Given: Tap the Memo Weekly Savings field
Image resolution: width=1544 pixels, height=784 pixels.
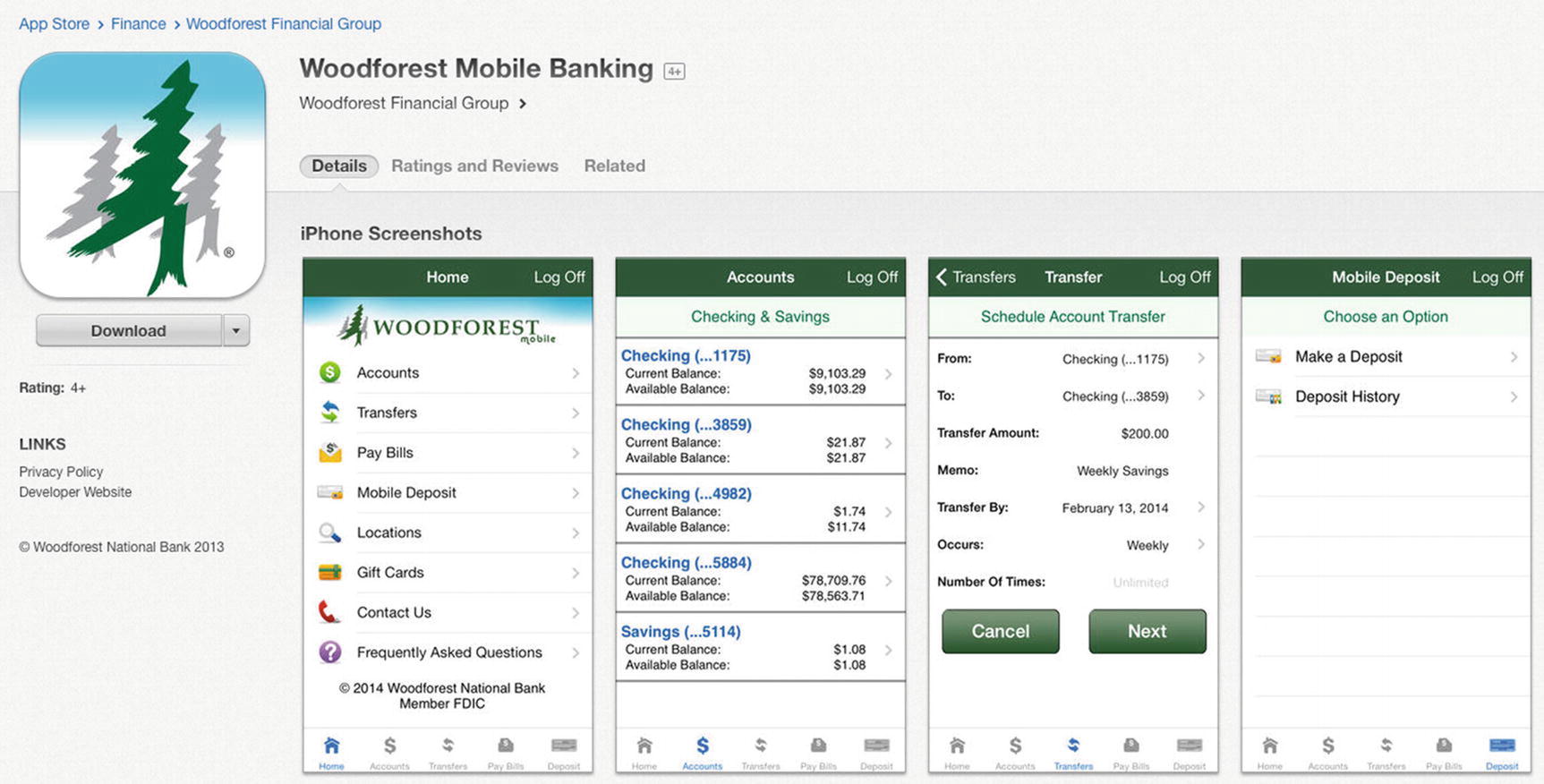Looking at the screenshot, I should coord(1073,471).
